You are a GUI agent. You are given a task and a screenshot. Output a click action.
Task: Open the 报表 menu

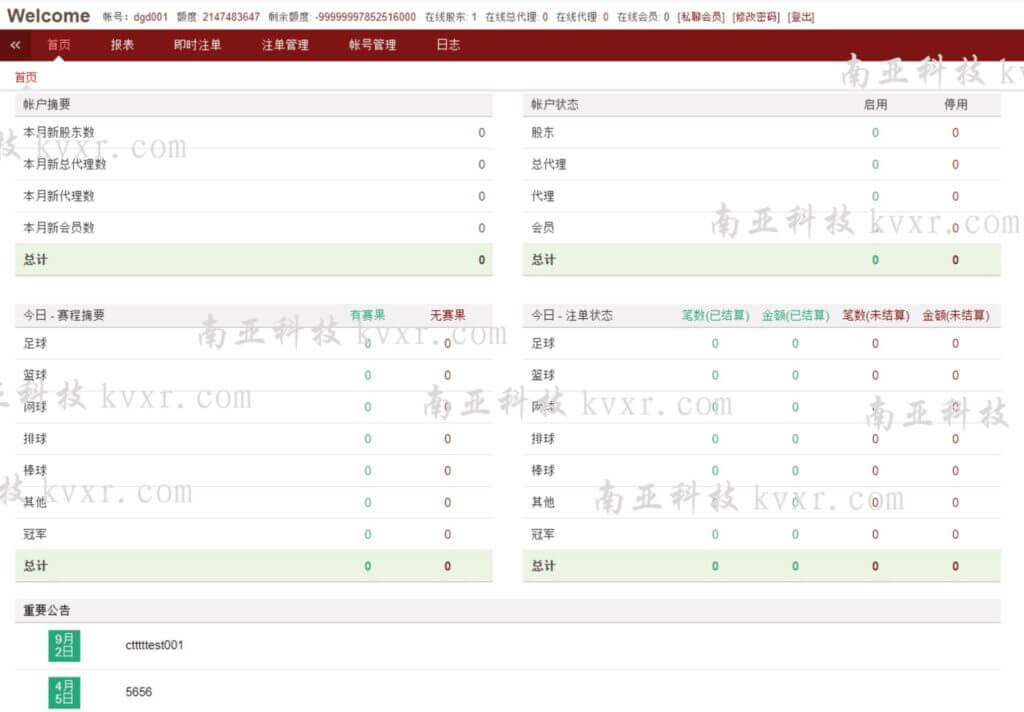point(122,45)
